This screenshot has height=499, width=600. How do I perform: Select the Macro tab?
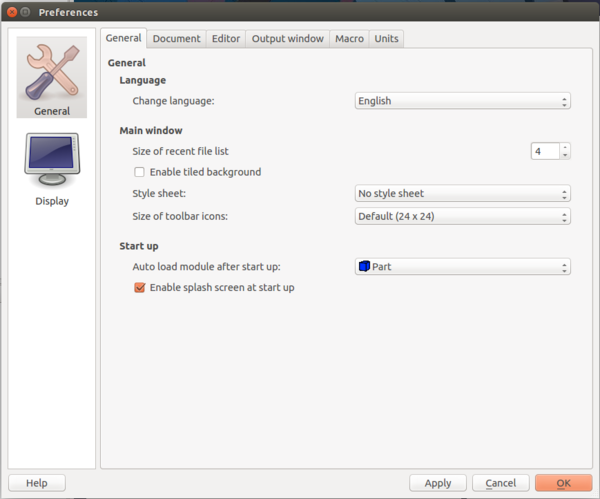349,39
